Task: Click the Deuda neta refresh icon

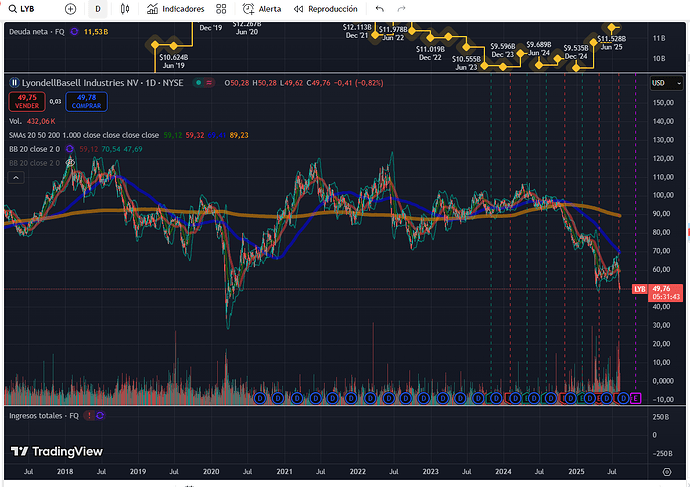Action: coord(74,32)
